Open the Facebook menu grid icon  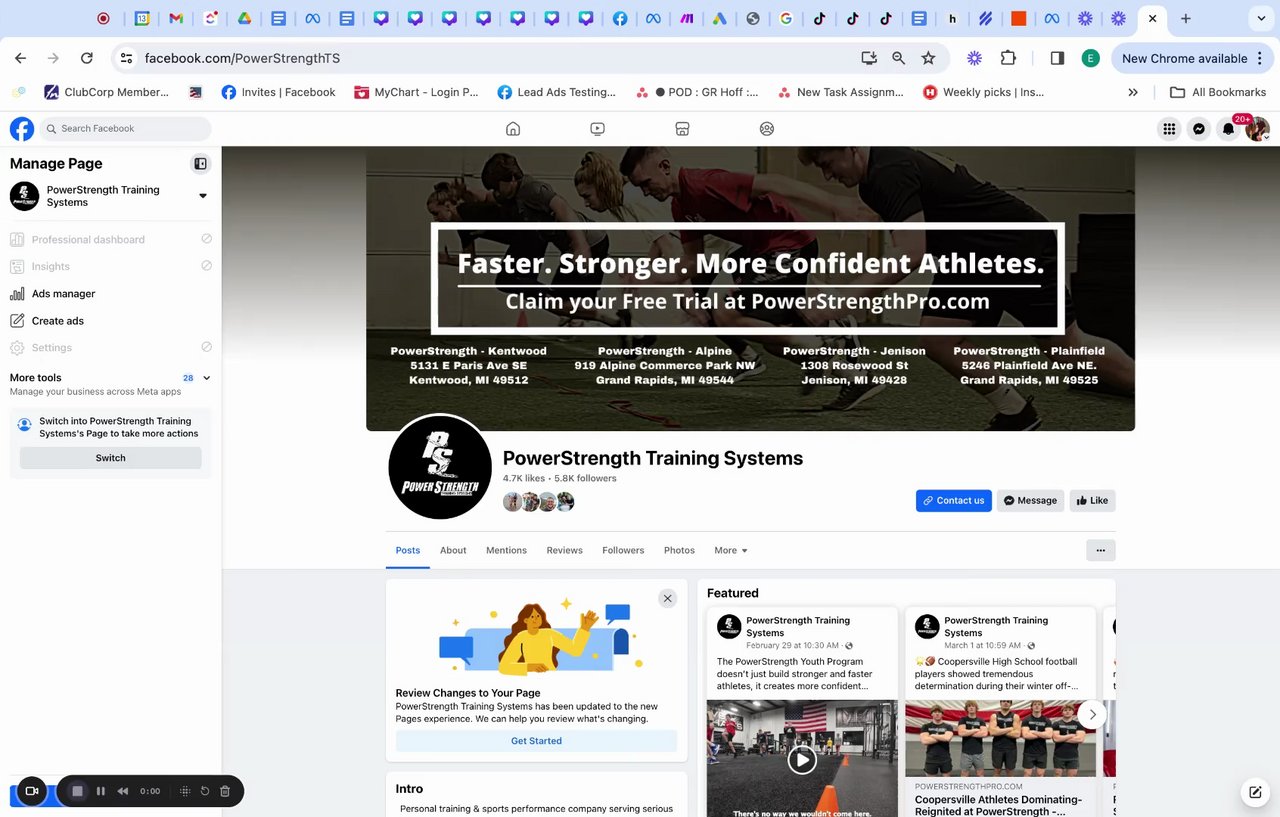pyautogui.click(x=1168, y=129)
